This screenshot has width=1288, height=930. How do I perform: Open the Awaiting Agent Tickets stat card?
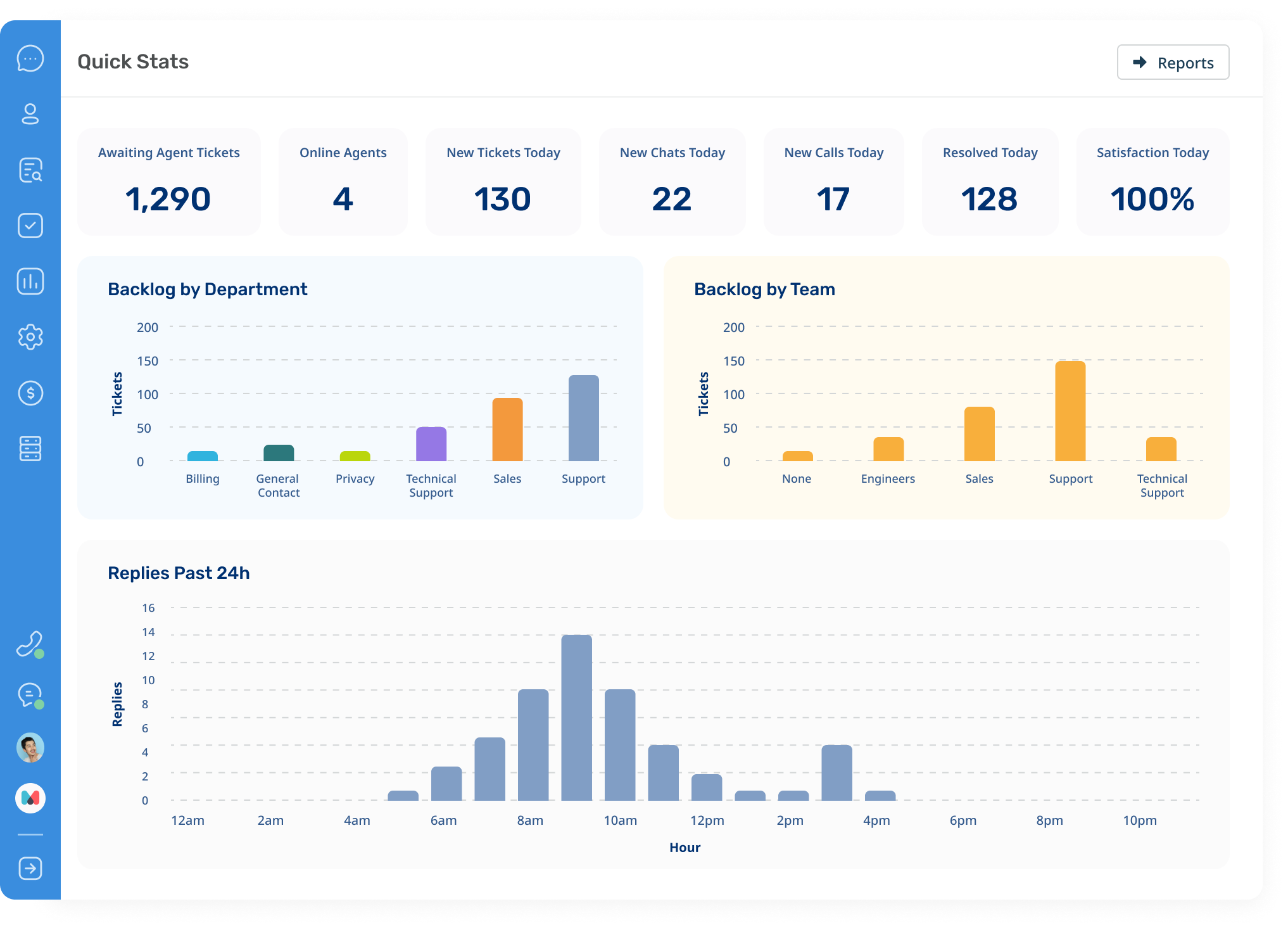(168, 182)
